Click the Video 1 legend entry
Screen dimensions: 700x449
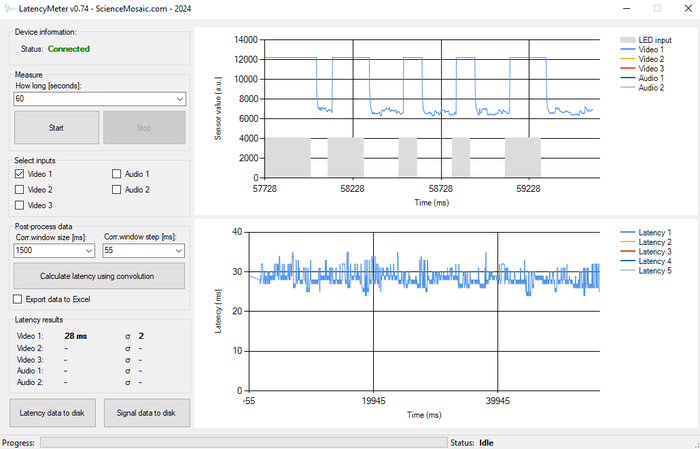coord(642,50)
